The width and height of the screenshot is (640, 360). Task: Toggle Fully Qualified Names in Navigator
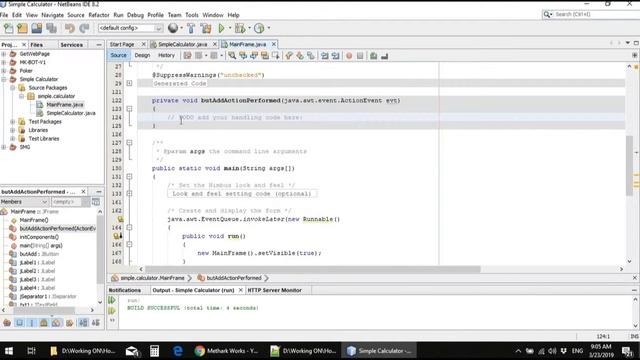tap(69, 323)
